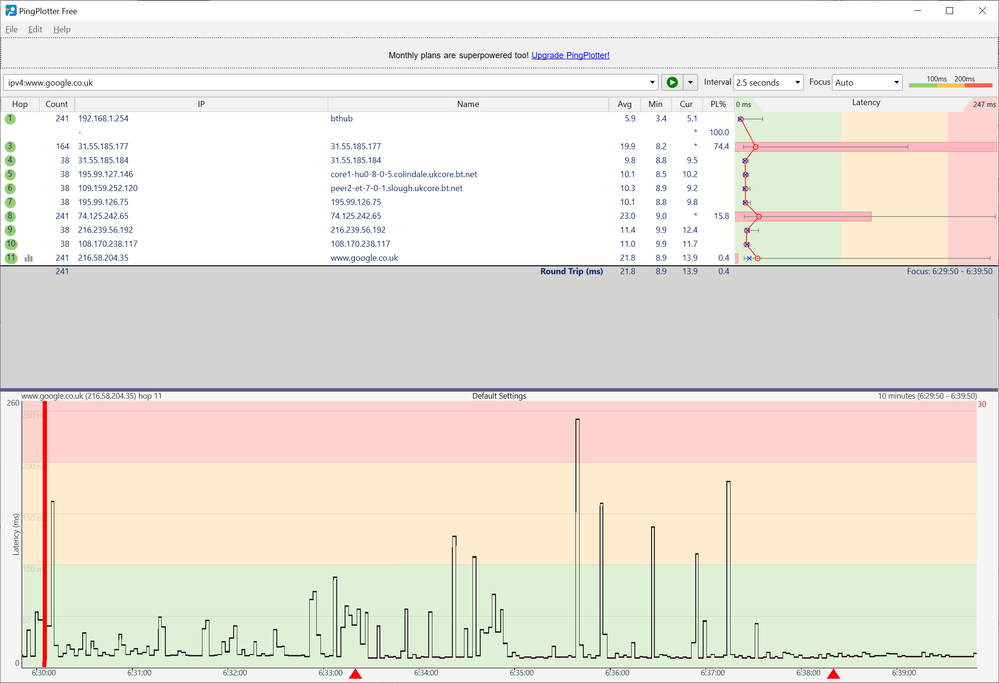Open the Help menu
This screenshot has width=999, height=683.
[62, 30]
